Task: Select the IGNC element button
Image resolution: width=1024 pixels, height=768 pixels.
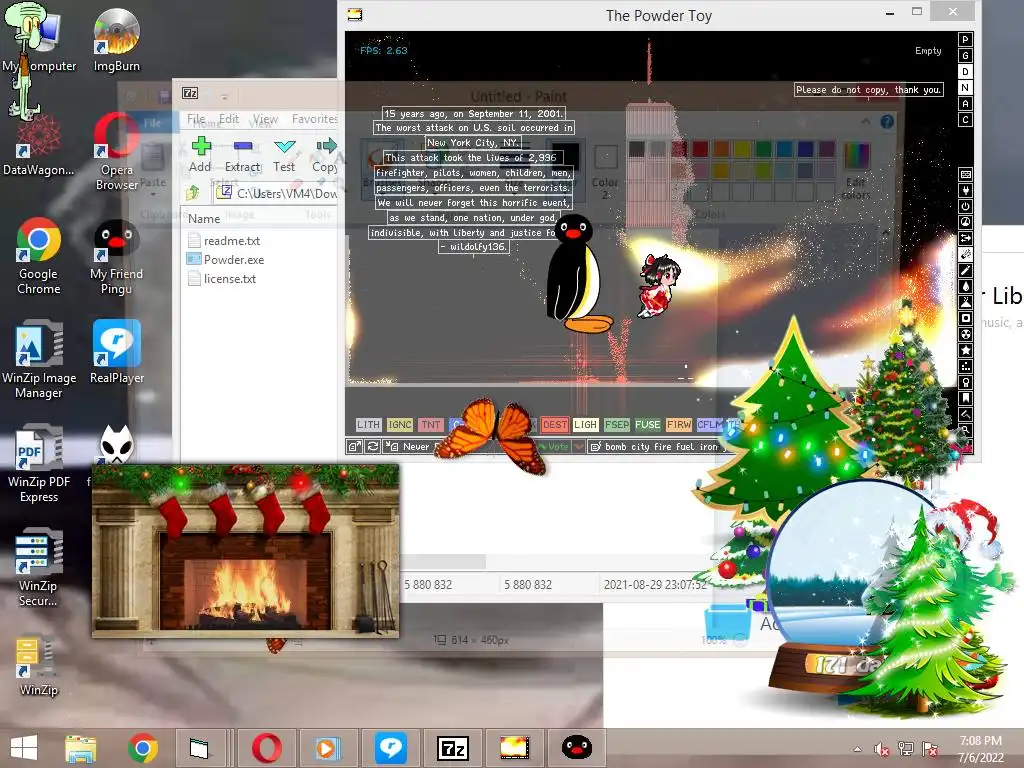Action: 400,424
